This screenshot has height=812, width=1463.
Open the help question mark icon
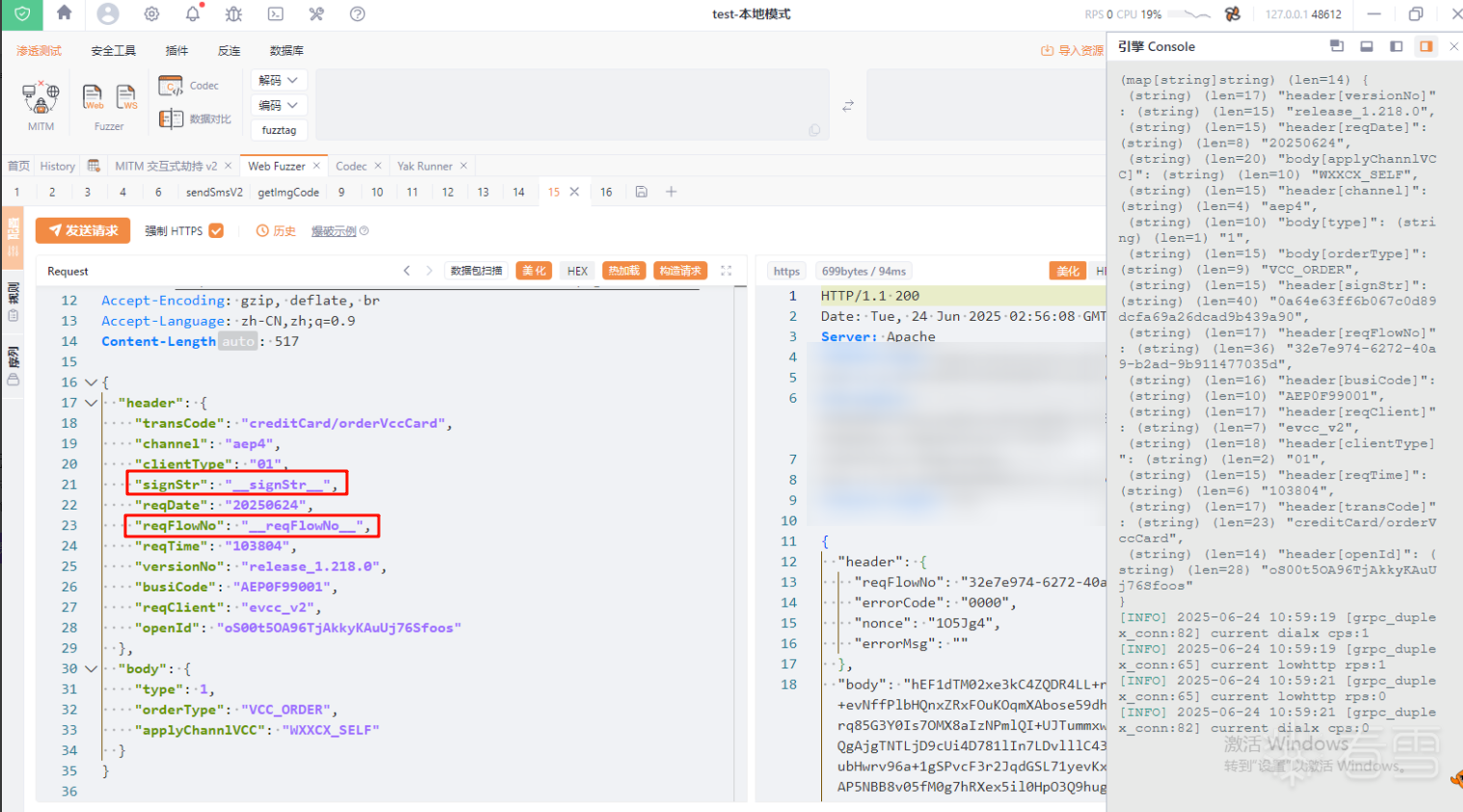tap(358, 13)
